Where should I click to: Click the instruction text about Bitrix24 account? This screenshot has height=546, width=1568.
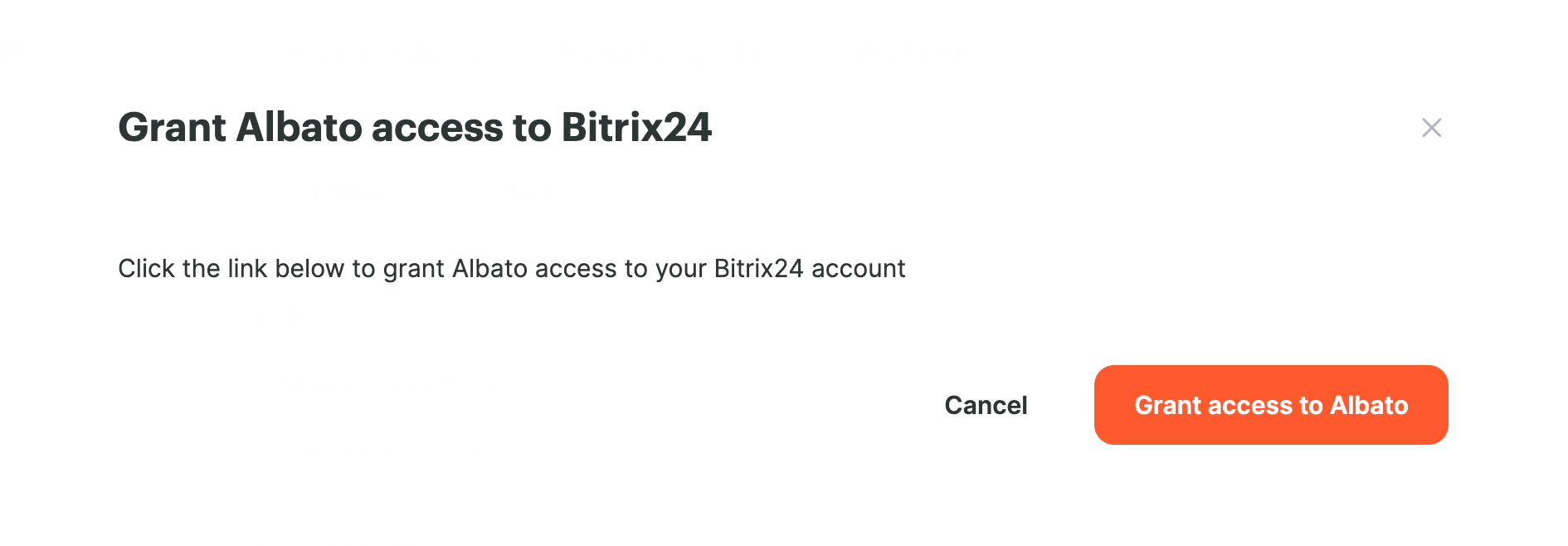[511, 269]
